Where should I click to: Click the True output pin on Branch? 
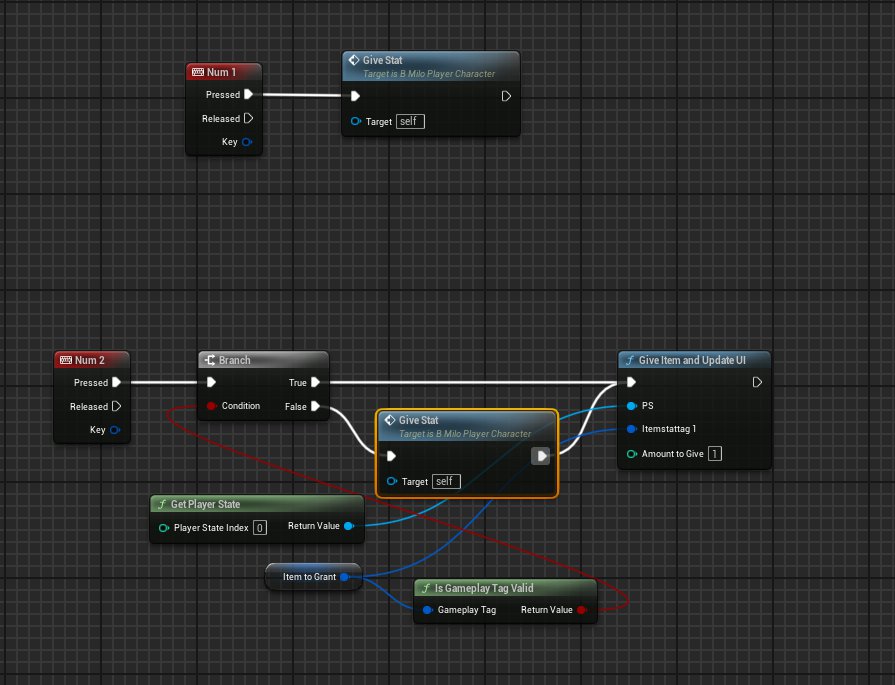315,382
